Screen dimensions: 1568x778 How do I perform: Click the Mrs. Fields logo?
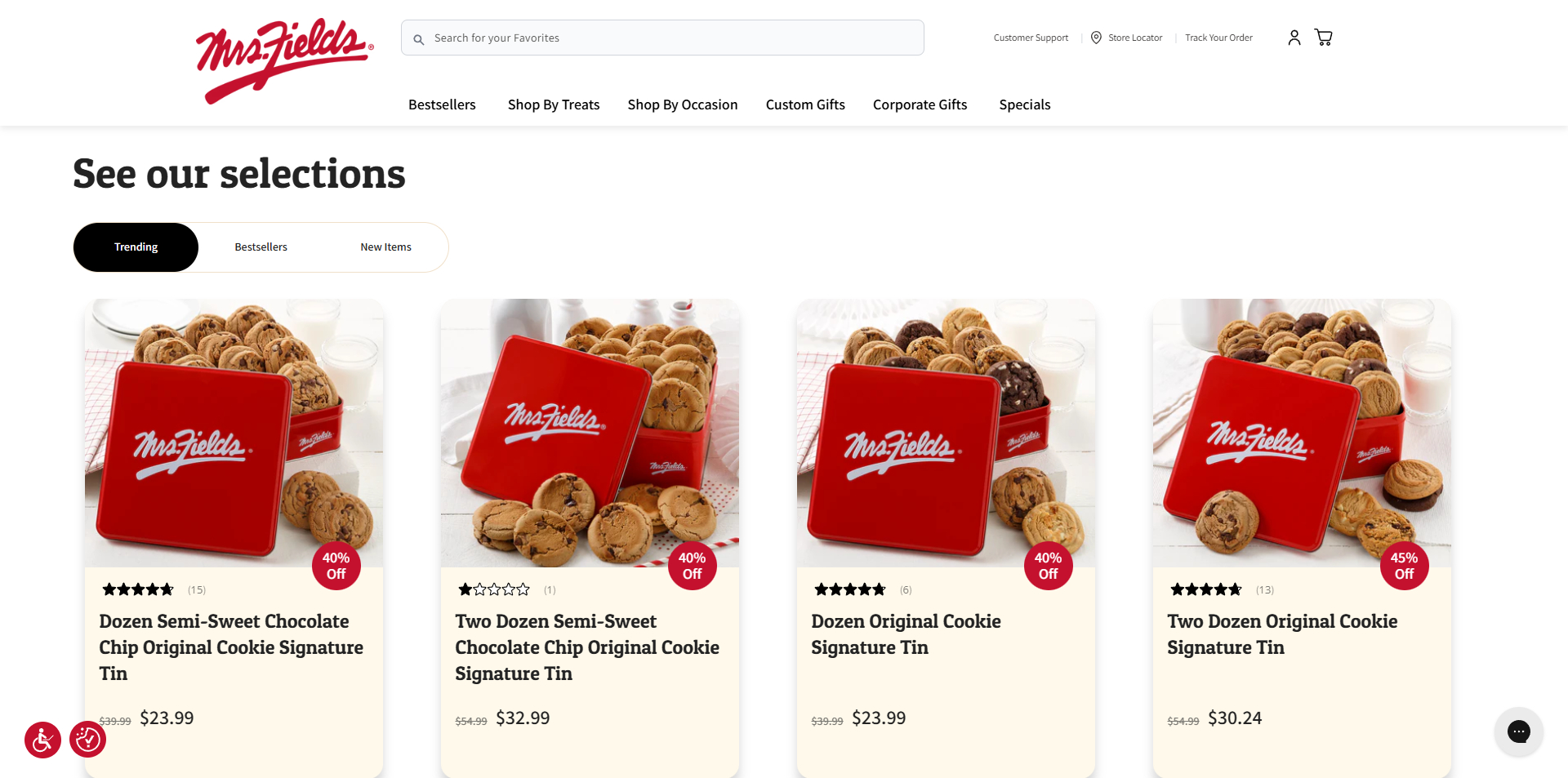284,60
